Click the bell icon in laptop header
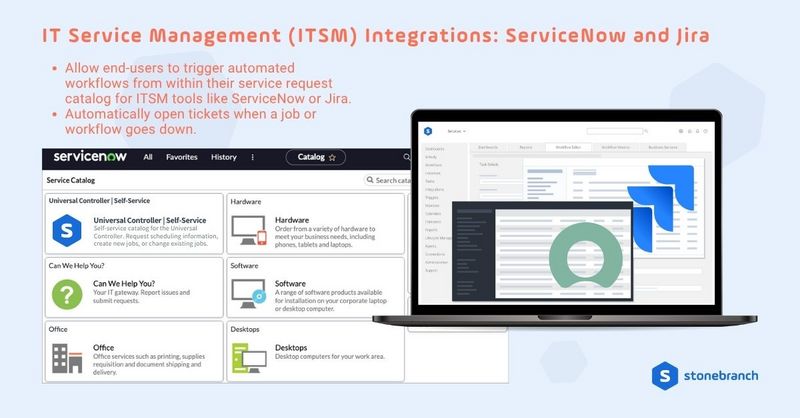 click(697, 131)
